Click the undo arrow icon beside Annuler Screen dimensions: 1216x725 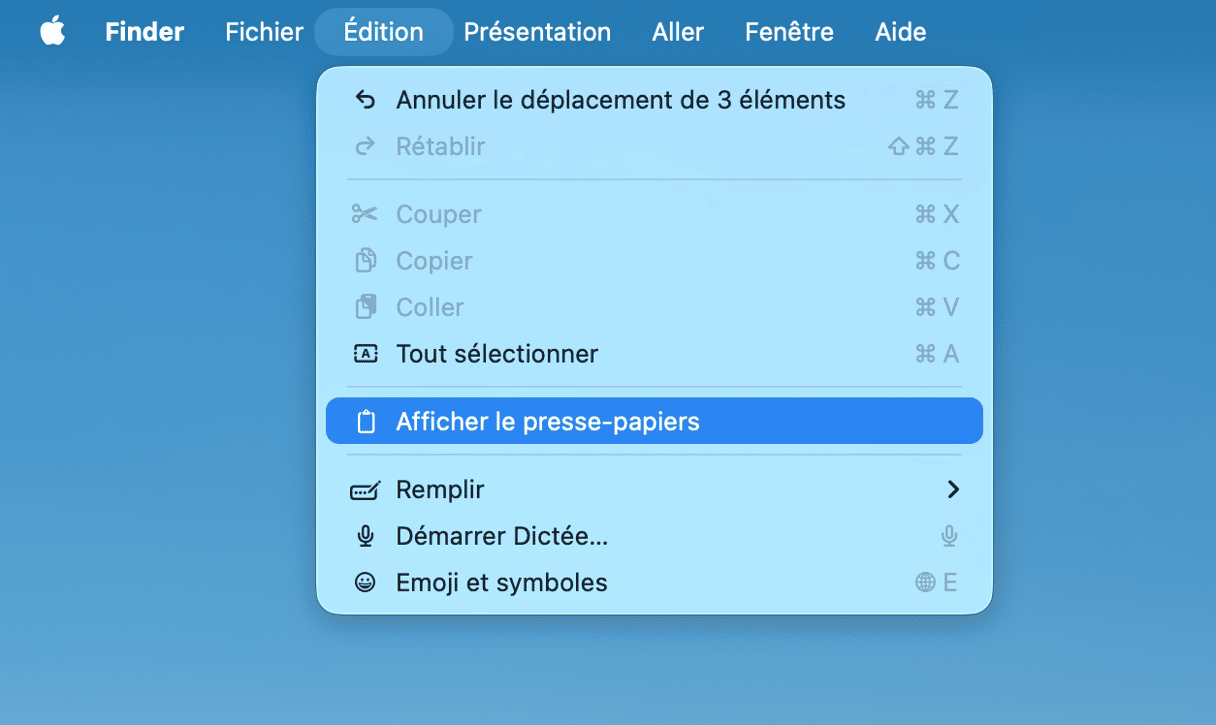coord(366,100)
